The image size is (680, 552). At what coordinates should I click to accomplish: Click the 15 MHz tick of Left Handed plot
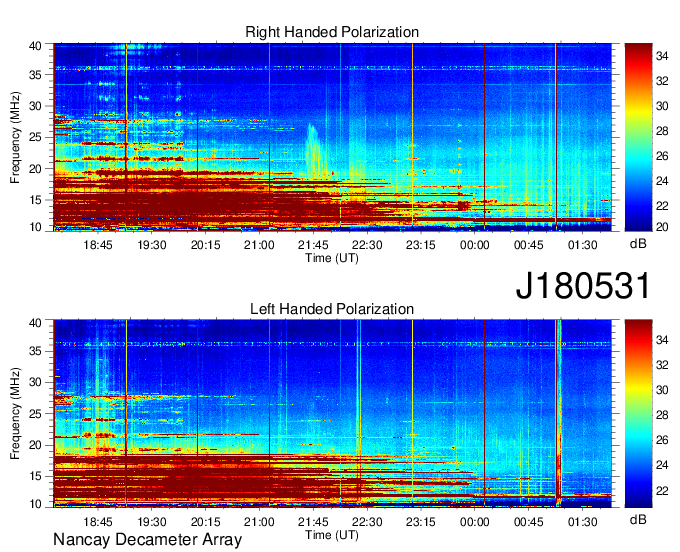tap(35, 476)
